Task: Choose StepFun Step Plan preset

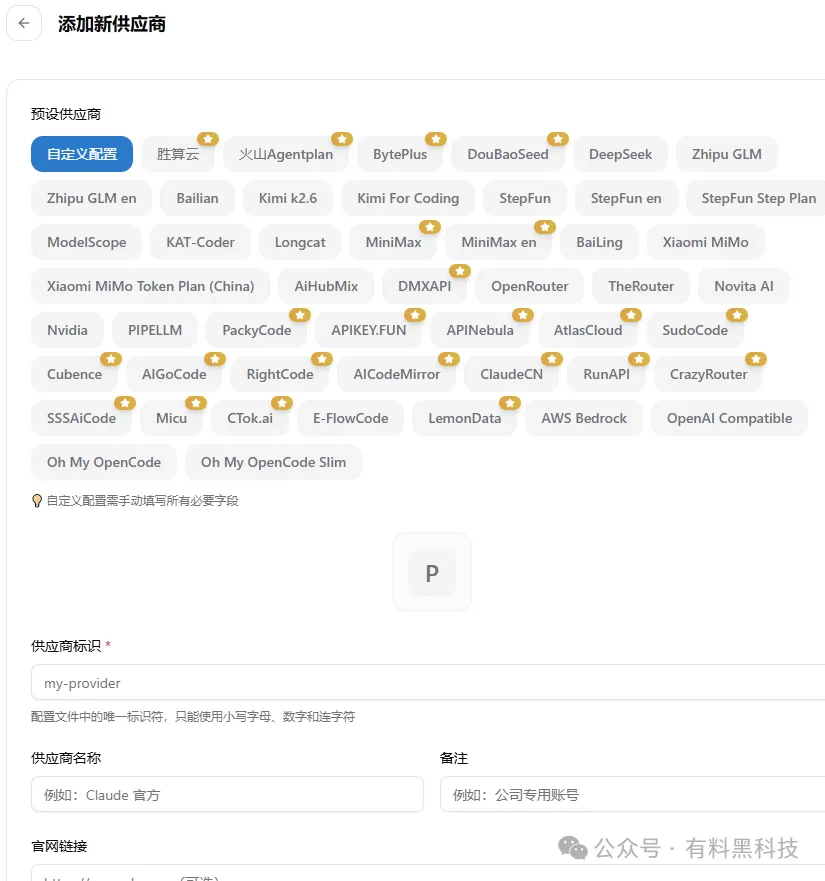Action: 758,198
